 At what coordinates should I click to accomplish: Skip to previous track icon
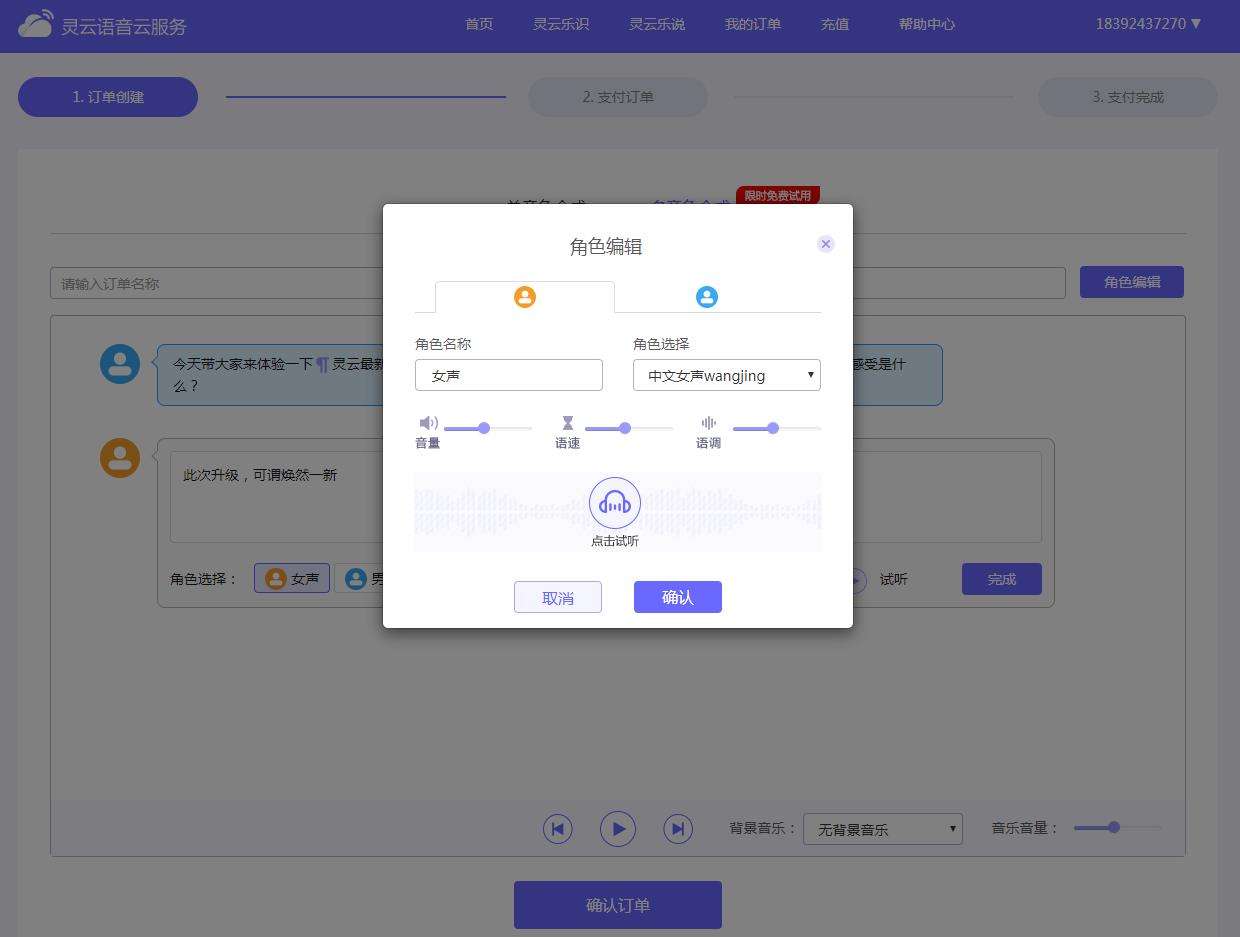click(558, 828)
